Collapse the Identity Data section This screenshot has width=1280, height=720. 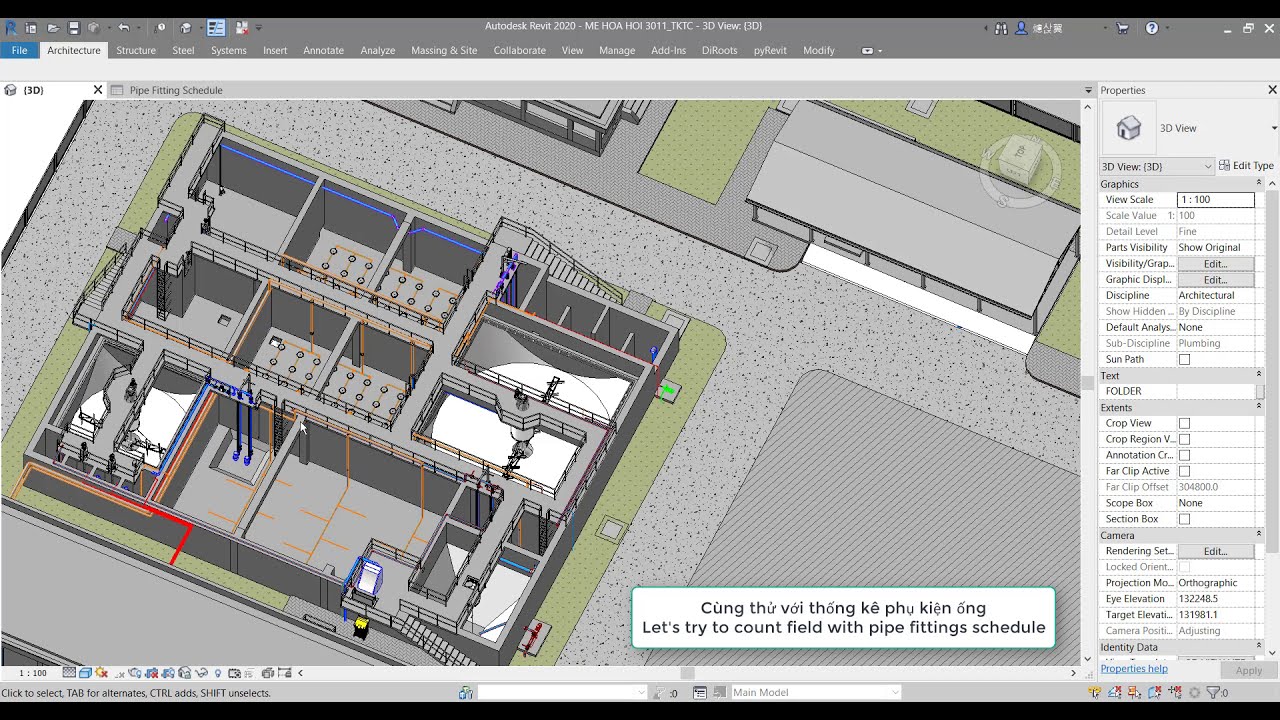click(1258, 647)
